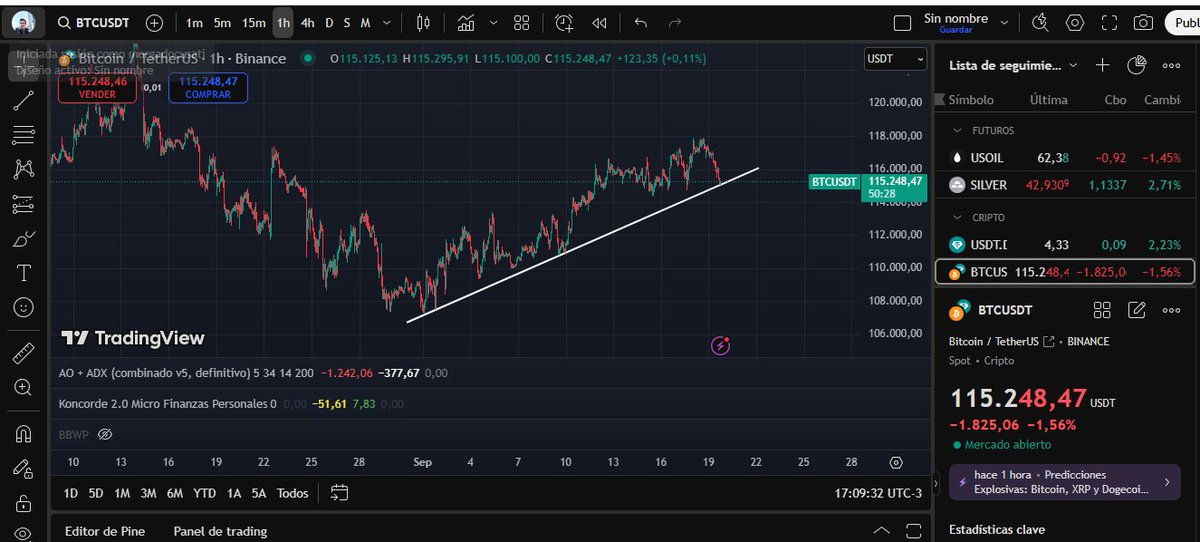Open the BTCUSDT symbol search
This screenshot has height=542, width=1200.
95,22
